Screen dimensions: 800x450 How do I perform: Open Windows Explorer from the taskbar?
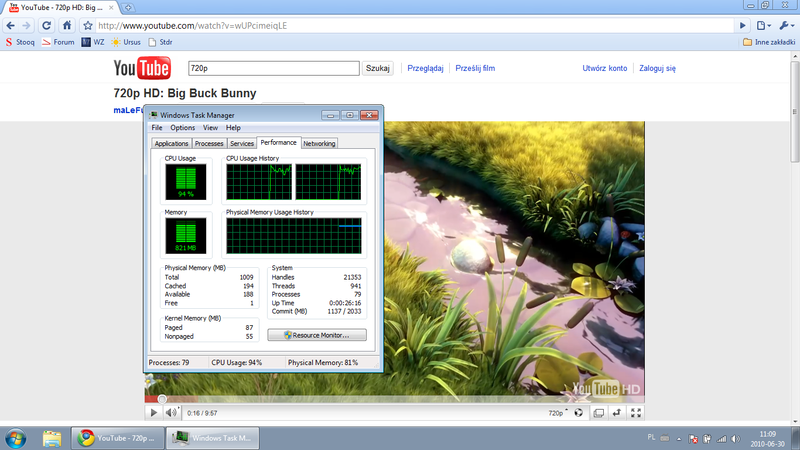pyautogui.click(x=52, y=438)
